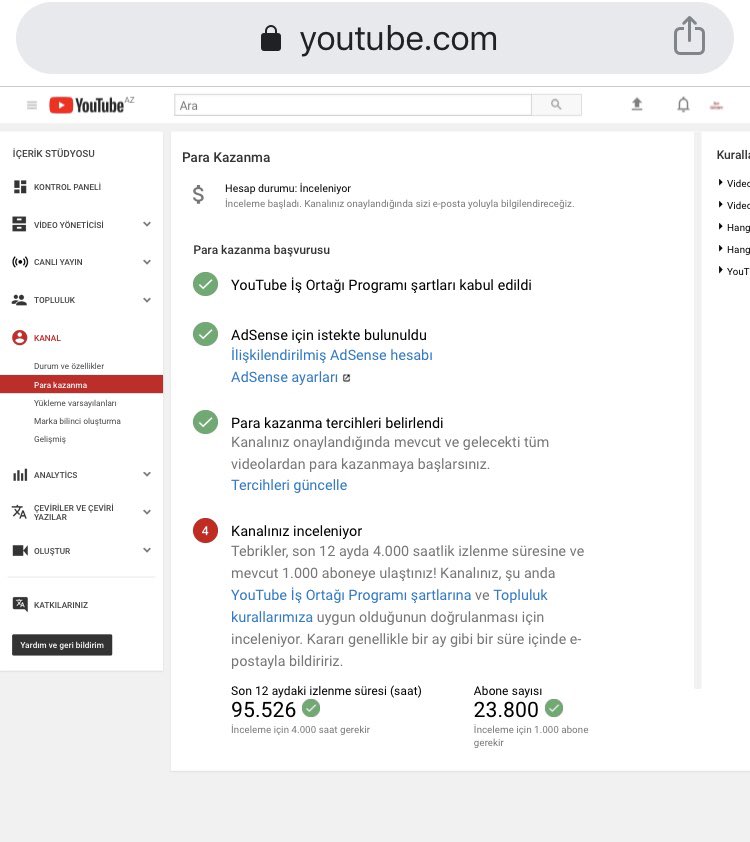Tap the browser share icon

pyautogui.click(x=689, y=36)
